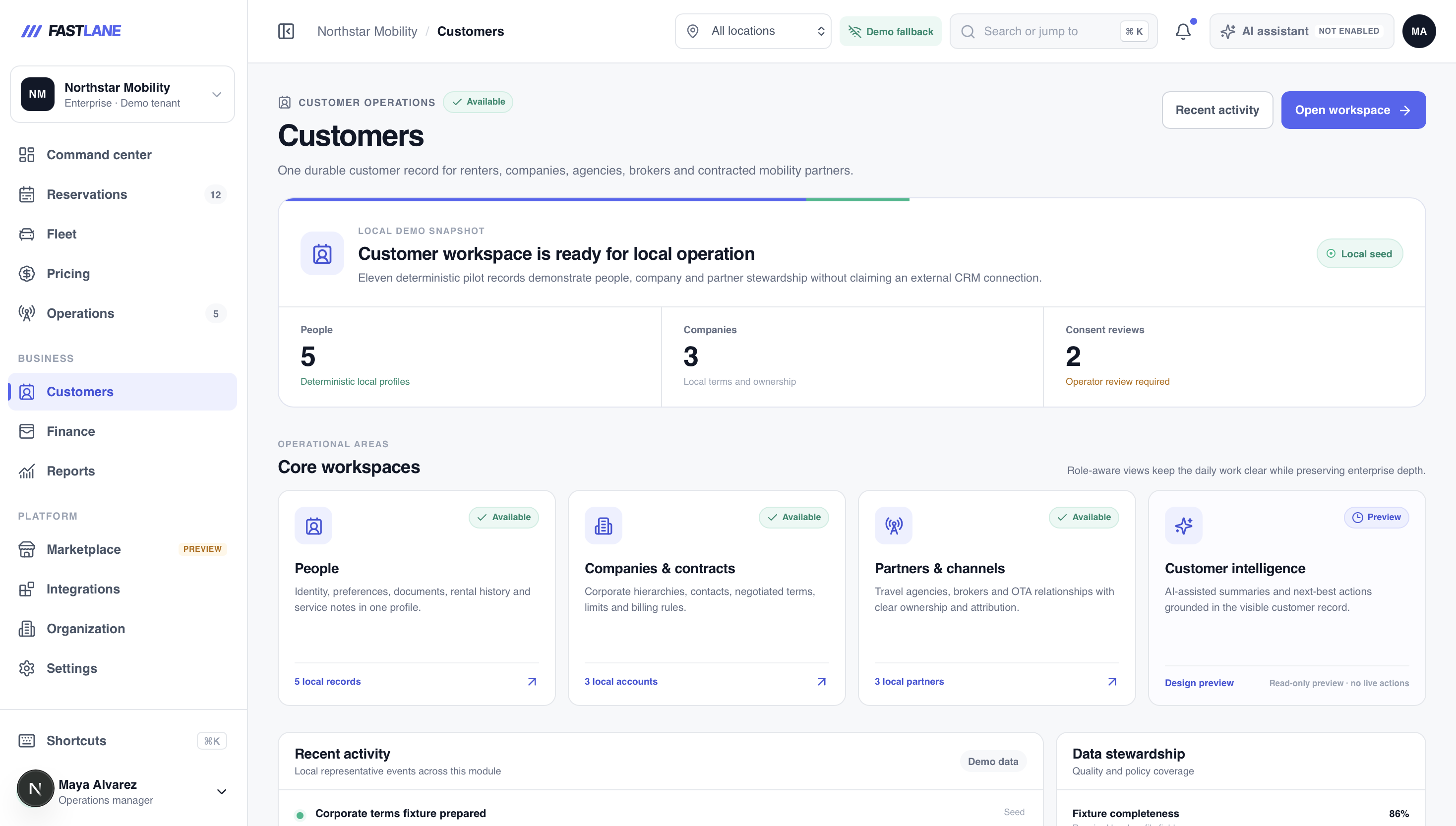The width and height of the screenshot is (1456, 826).
Task: Navigate to Finance
Action: pyautogui.click(x=122, y=432)
